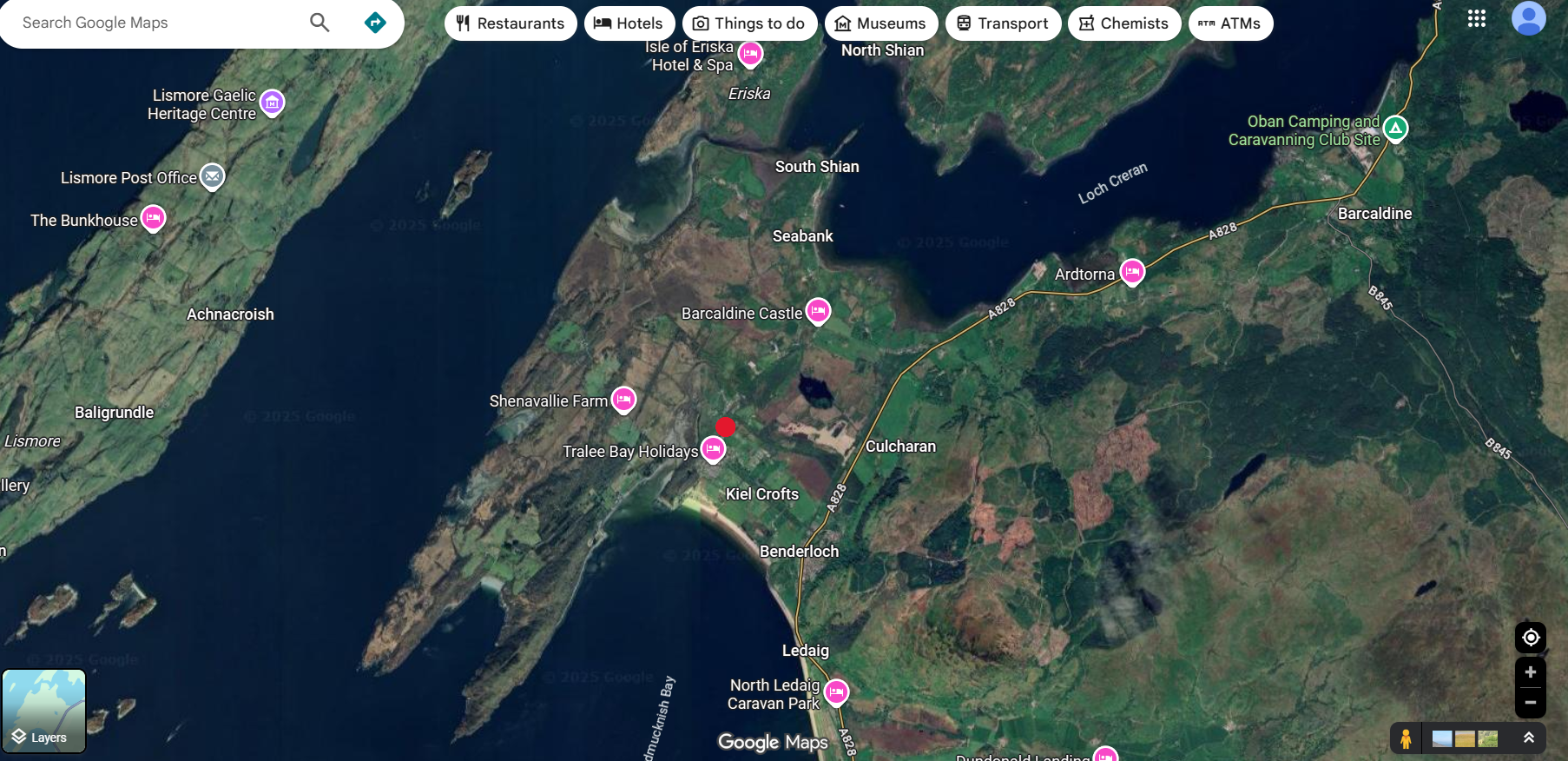Toggle the Layers map view

click(x=44, y=711)
